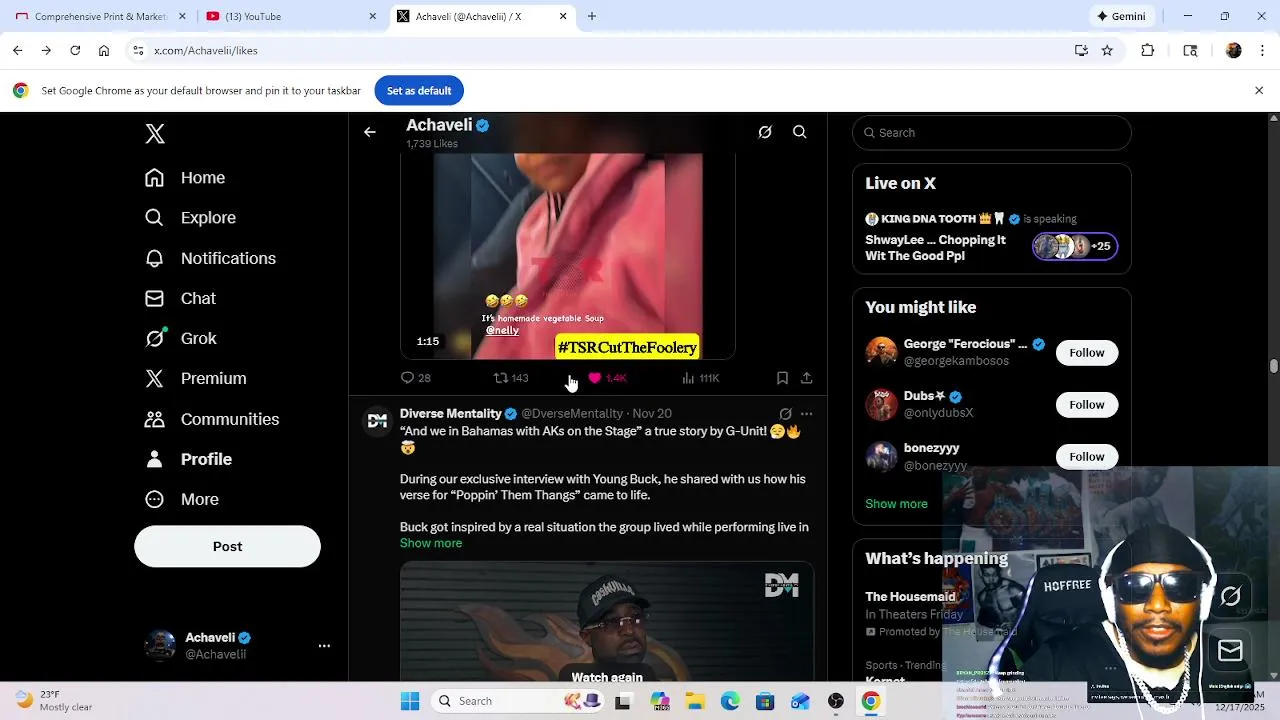Click the address bar URL
Screen dimensions: 1280x720
point(206,50)
